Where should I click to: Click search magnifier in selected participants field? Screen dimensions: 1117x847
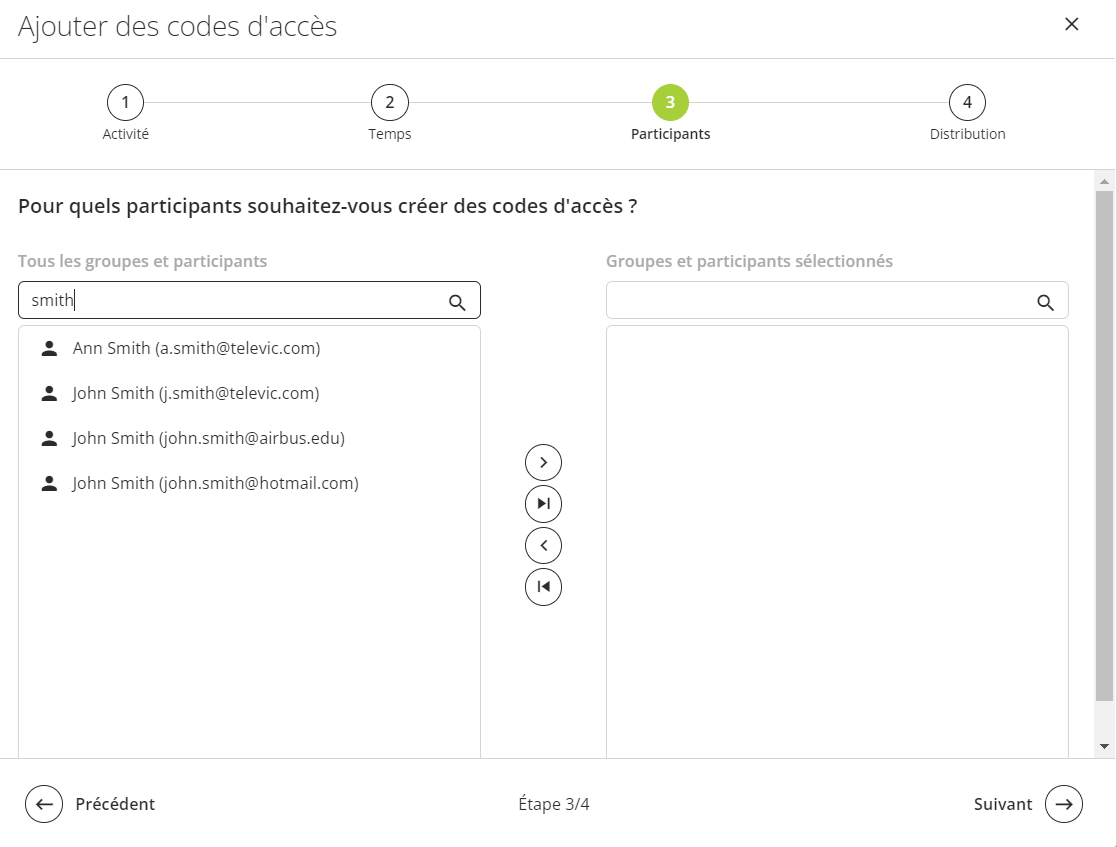pyautogui.click(x=1045, y=303)
